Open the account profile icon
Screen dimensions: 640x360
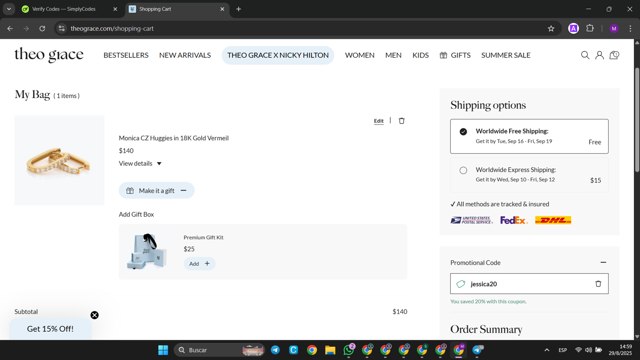[x=599, y=55]
